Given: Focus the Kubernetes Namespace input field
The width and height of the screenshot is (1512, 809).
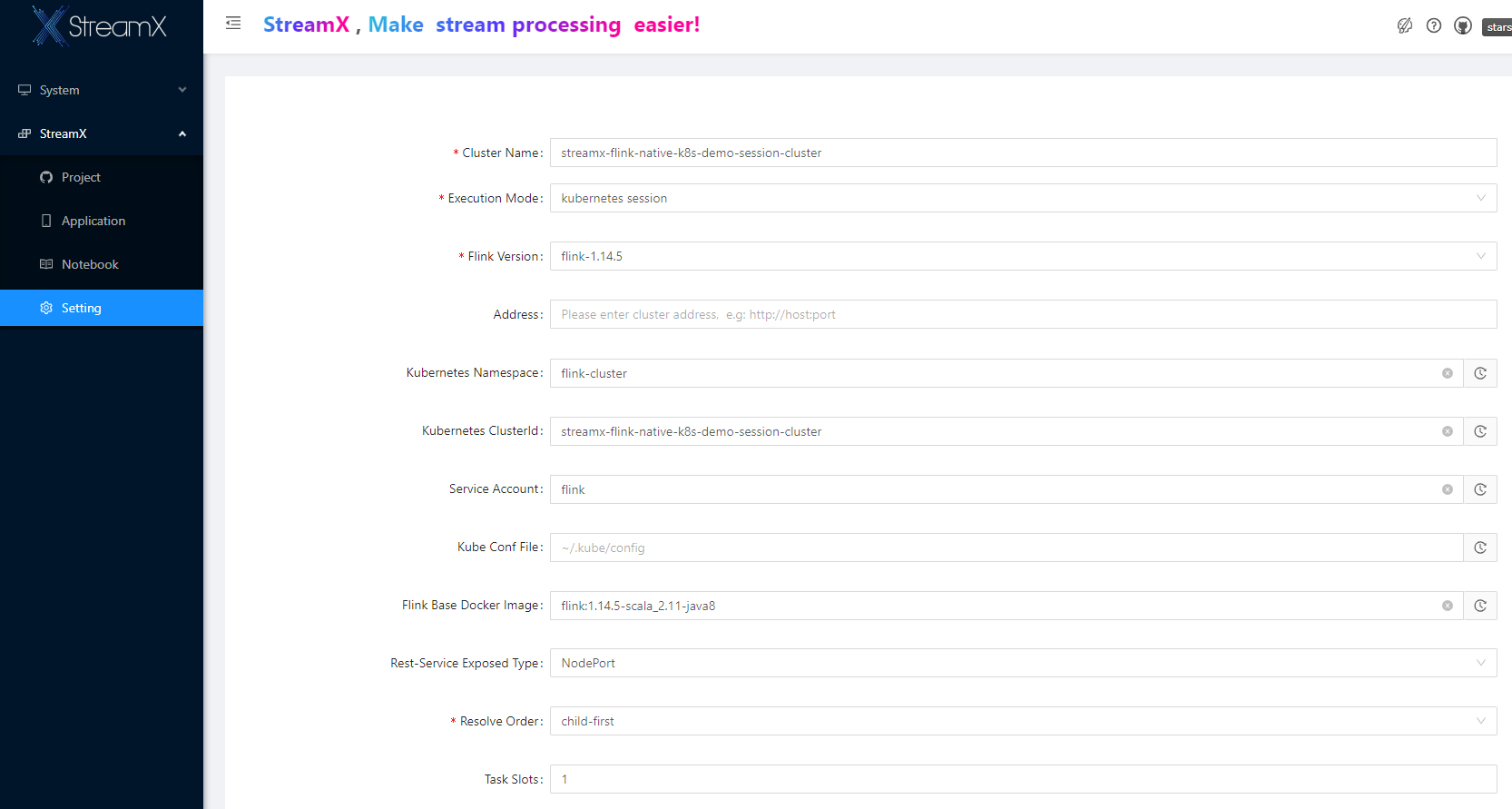Looking at the screenshot, I should coord(1006,373).
